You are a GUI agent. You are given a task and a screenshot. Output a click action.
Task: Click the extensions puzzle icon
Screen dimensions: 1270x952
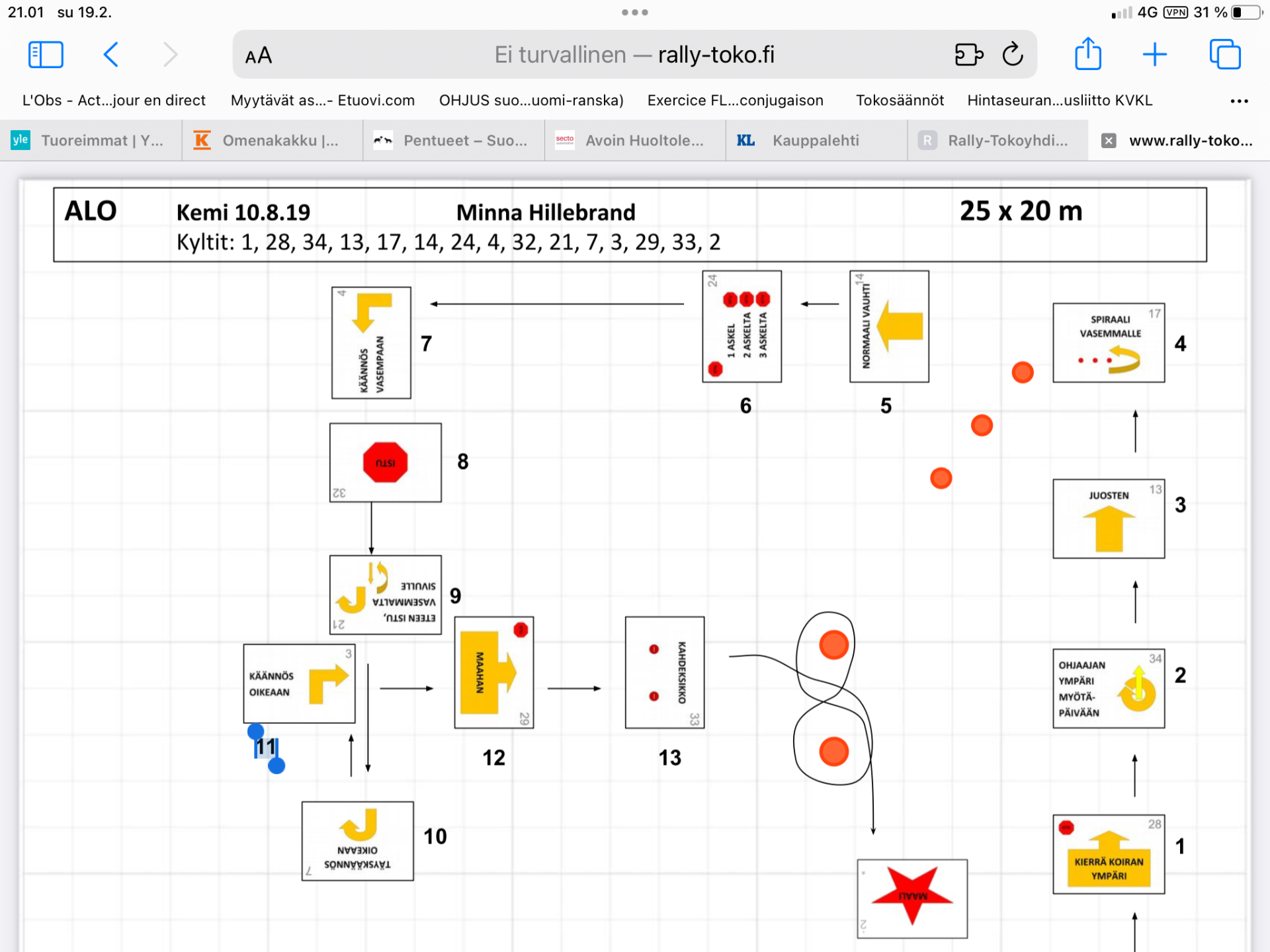coord(968,55)
